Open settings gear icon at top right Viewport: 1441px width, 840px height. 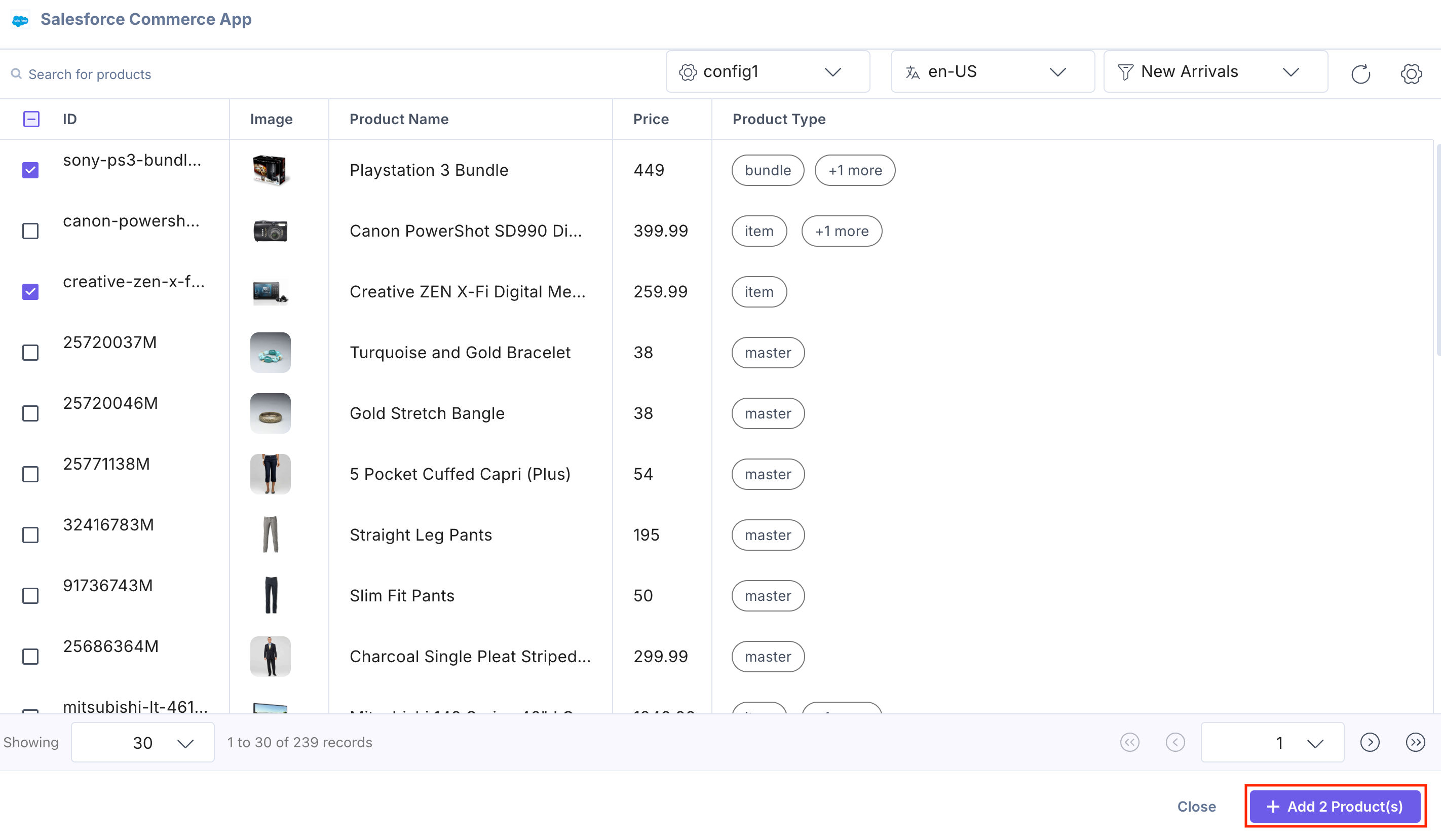(1411, 74)
